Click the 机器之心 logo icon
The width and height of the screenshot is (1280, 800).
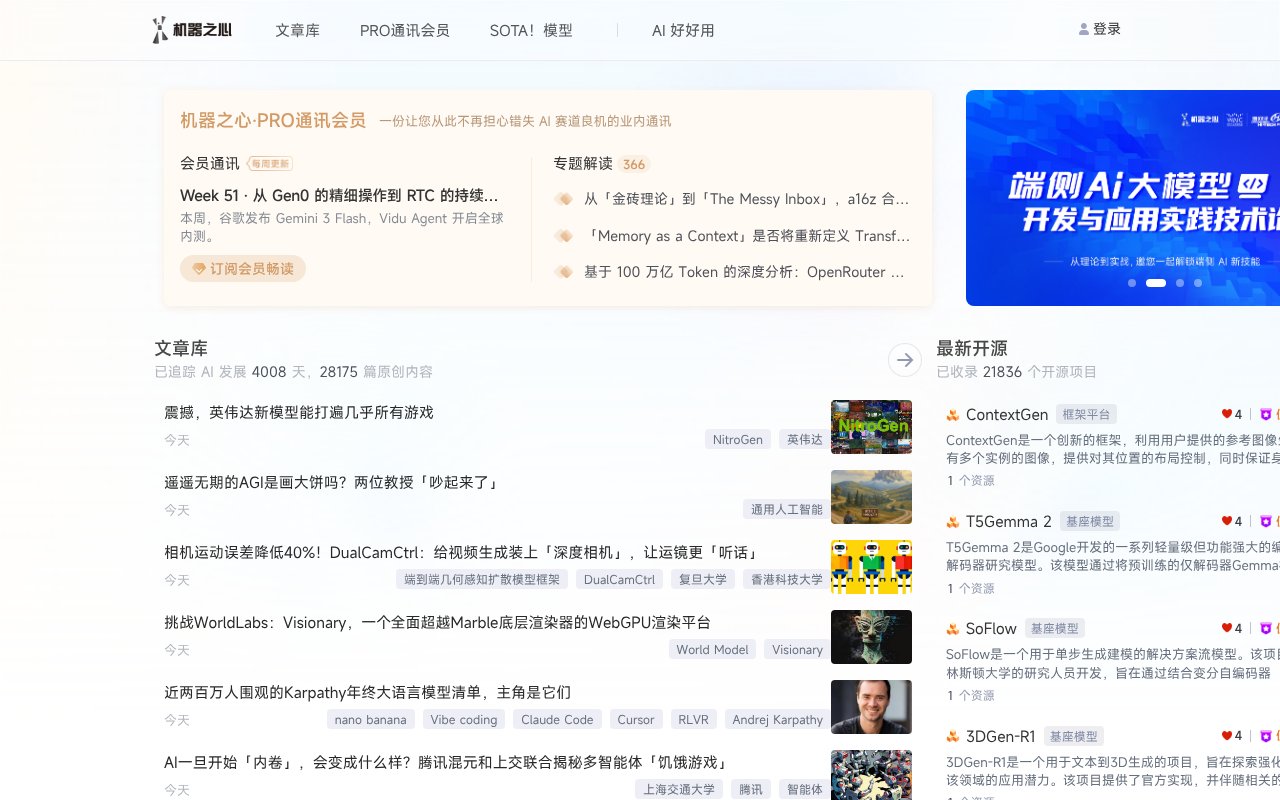158,30
